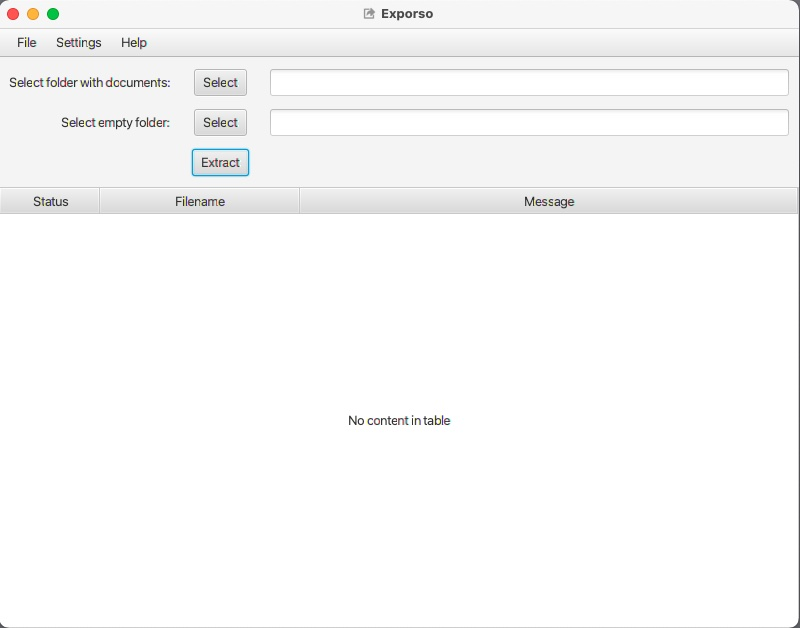
Task: Click Select next to 'Select folder with documents'
Action: click(x=220, y=82)
